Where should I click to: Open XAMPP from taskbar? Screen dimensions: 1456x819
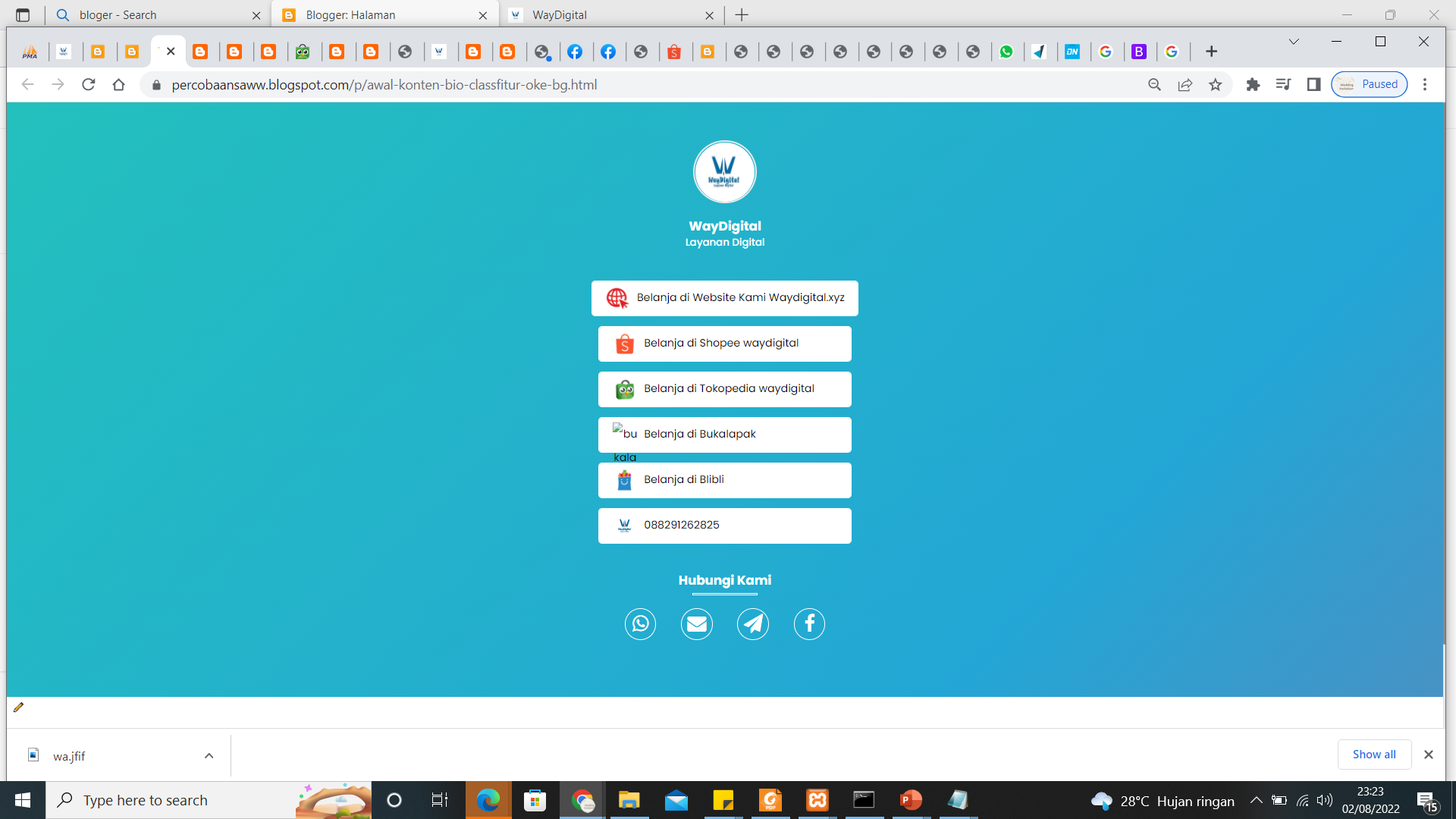[x=817, y=800]
